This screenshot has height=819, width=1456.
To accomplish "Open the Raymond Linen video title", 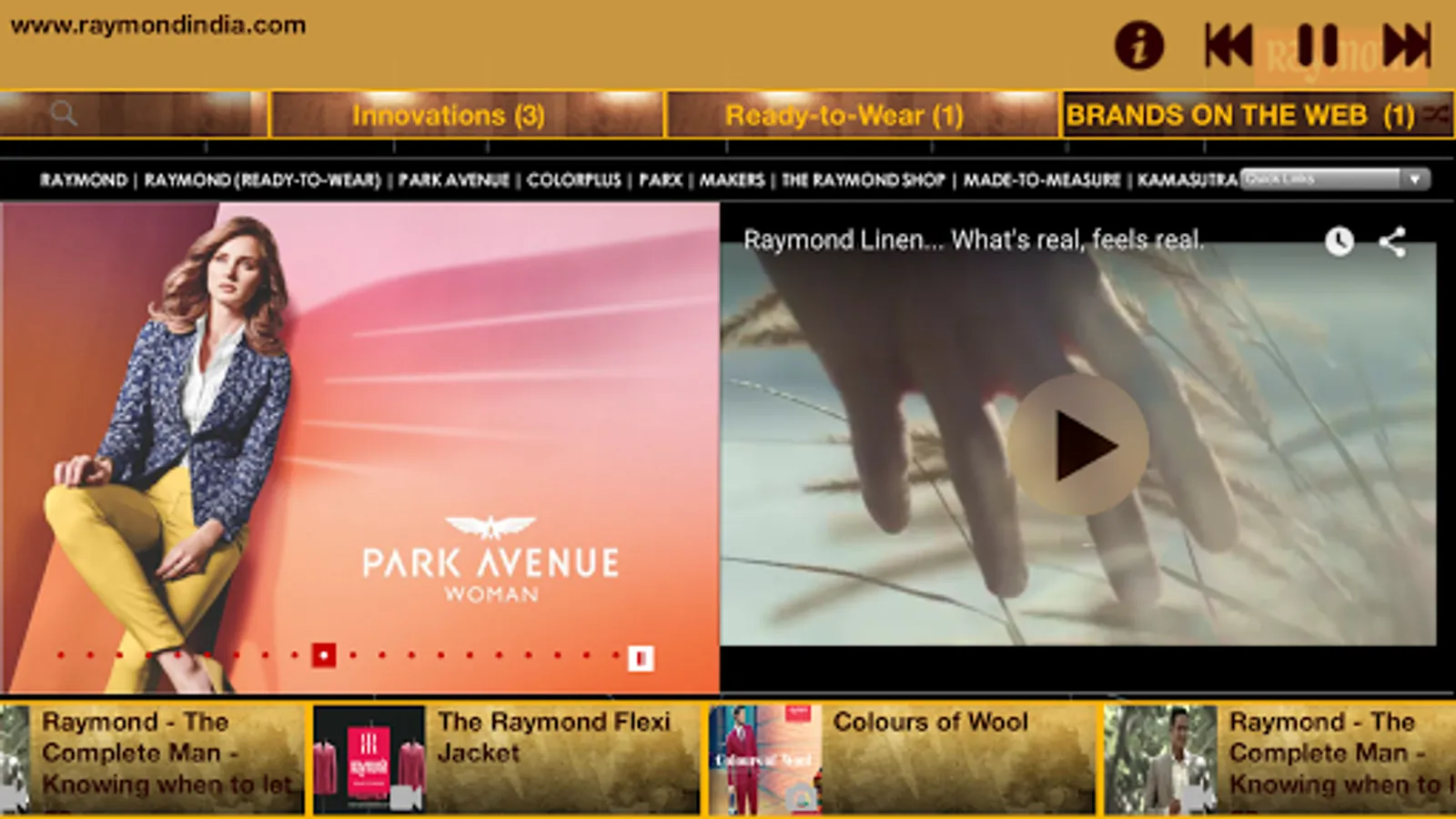I will tap(974, 240).
